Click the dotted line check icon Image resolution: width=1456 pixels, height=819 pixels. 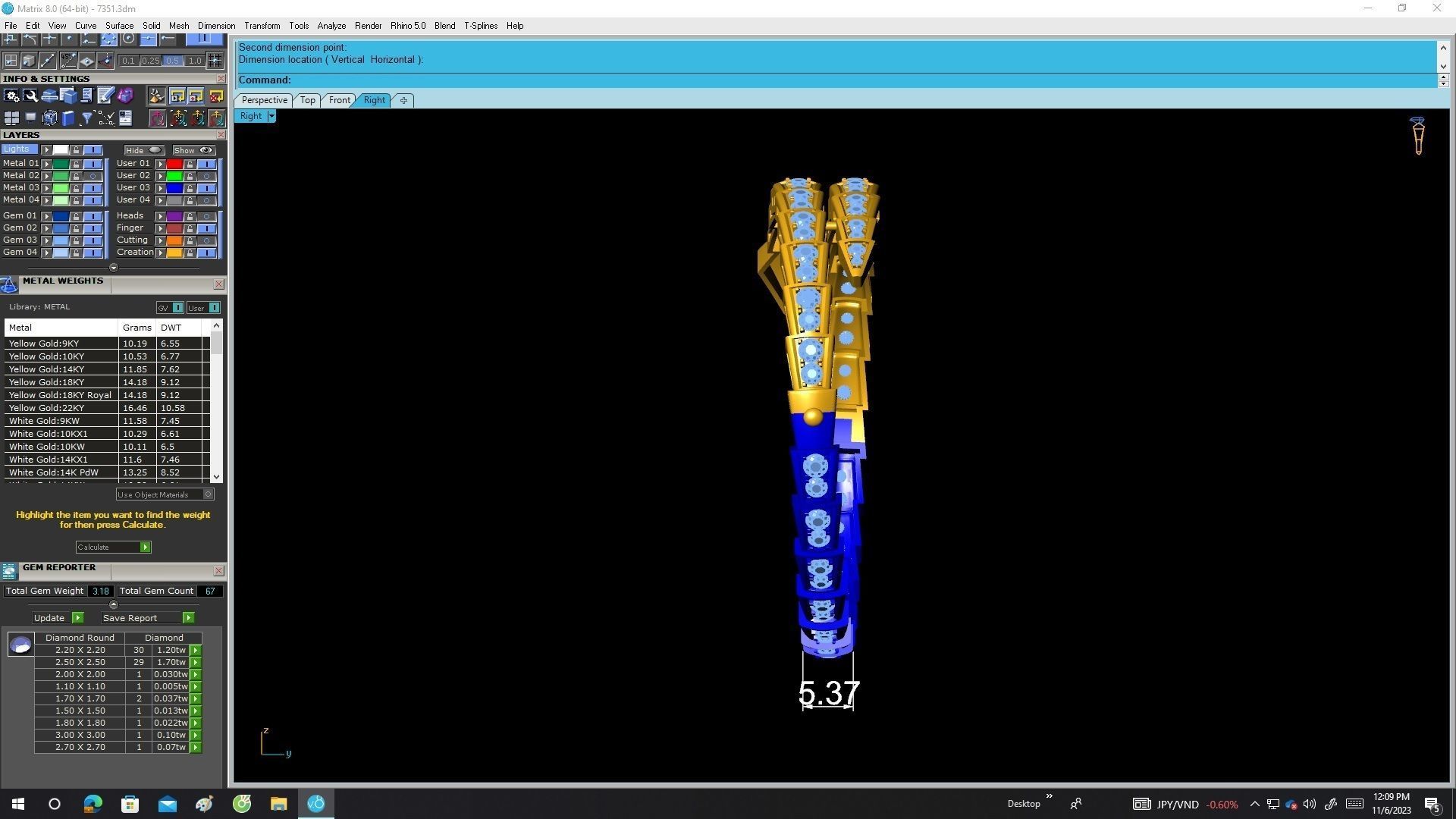tap(105, 118)
